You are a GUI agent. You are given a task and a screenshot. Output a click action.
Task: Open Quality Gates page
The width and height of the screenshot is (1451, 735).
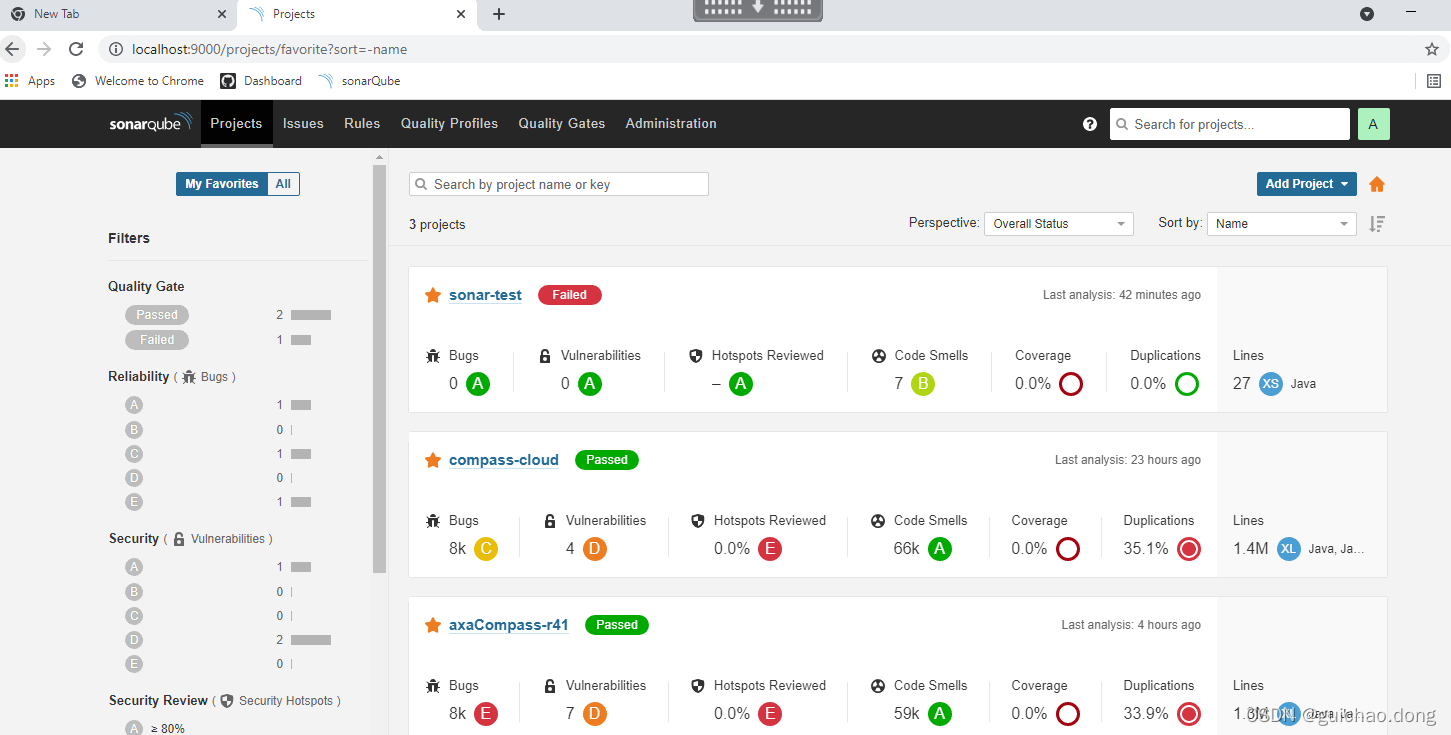tap(561, 124)
